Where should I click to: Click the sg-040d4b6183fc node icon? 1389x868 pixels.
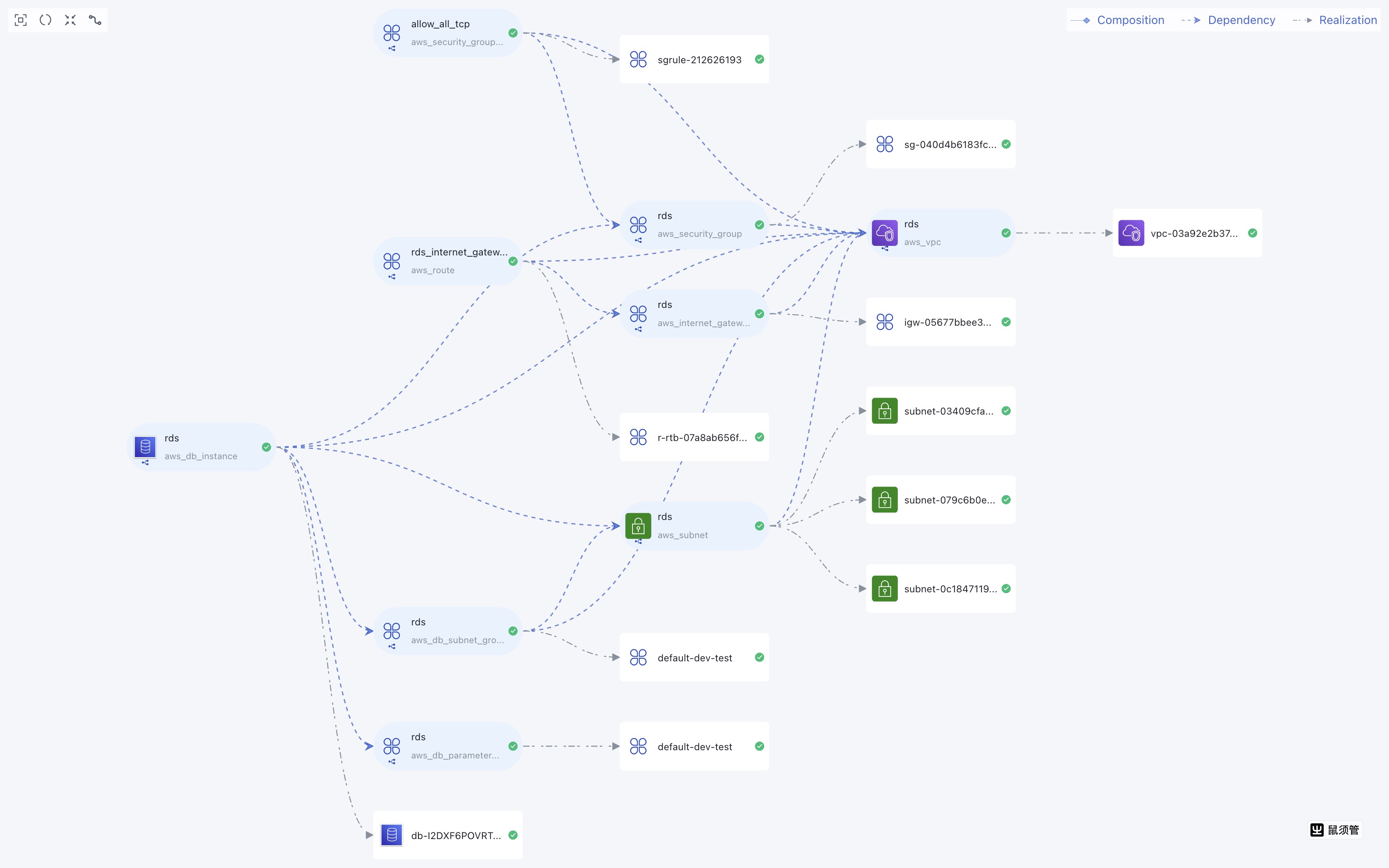(885, 144)
